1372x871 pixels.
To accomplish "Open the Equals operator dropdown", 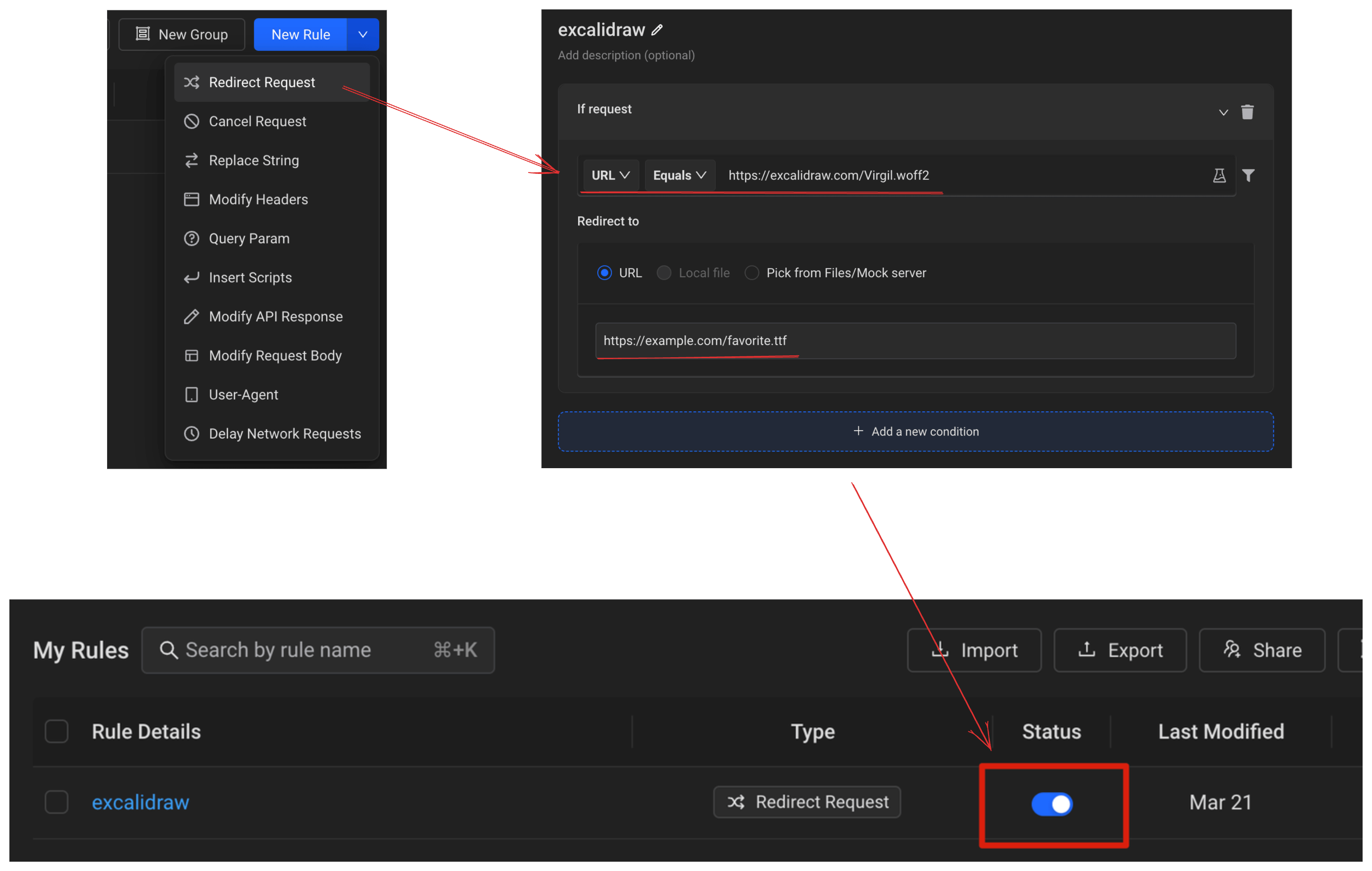I will point(680,175).
